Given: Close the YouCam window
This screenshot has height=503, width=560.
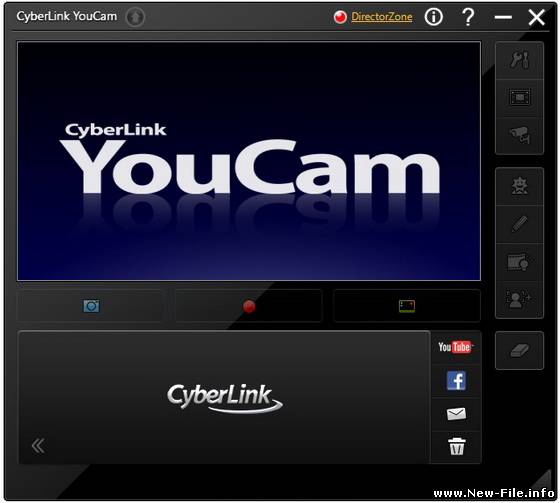Looking at the screenshot, I should [x=536, y=17].
